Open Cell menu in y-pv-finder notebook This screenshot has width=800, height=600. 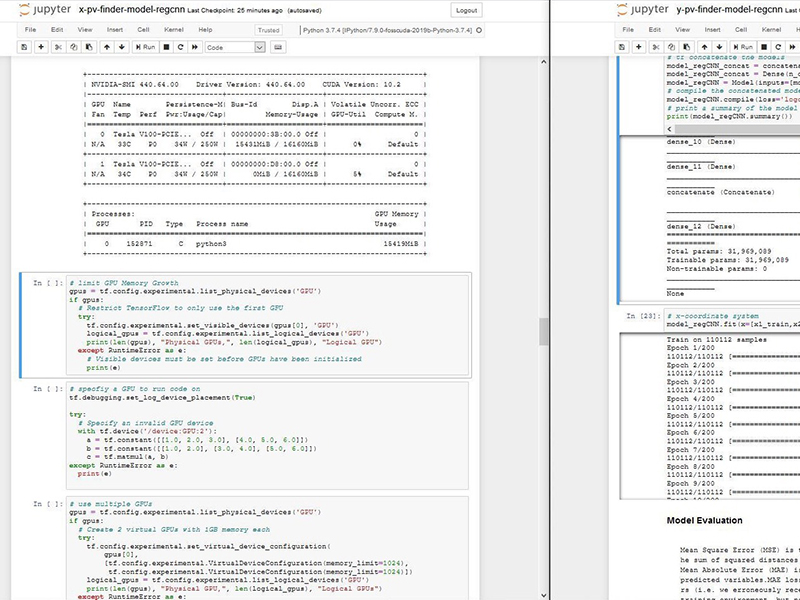pos(741,30)
